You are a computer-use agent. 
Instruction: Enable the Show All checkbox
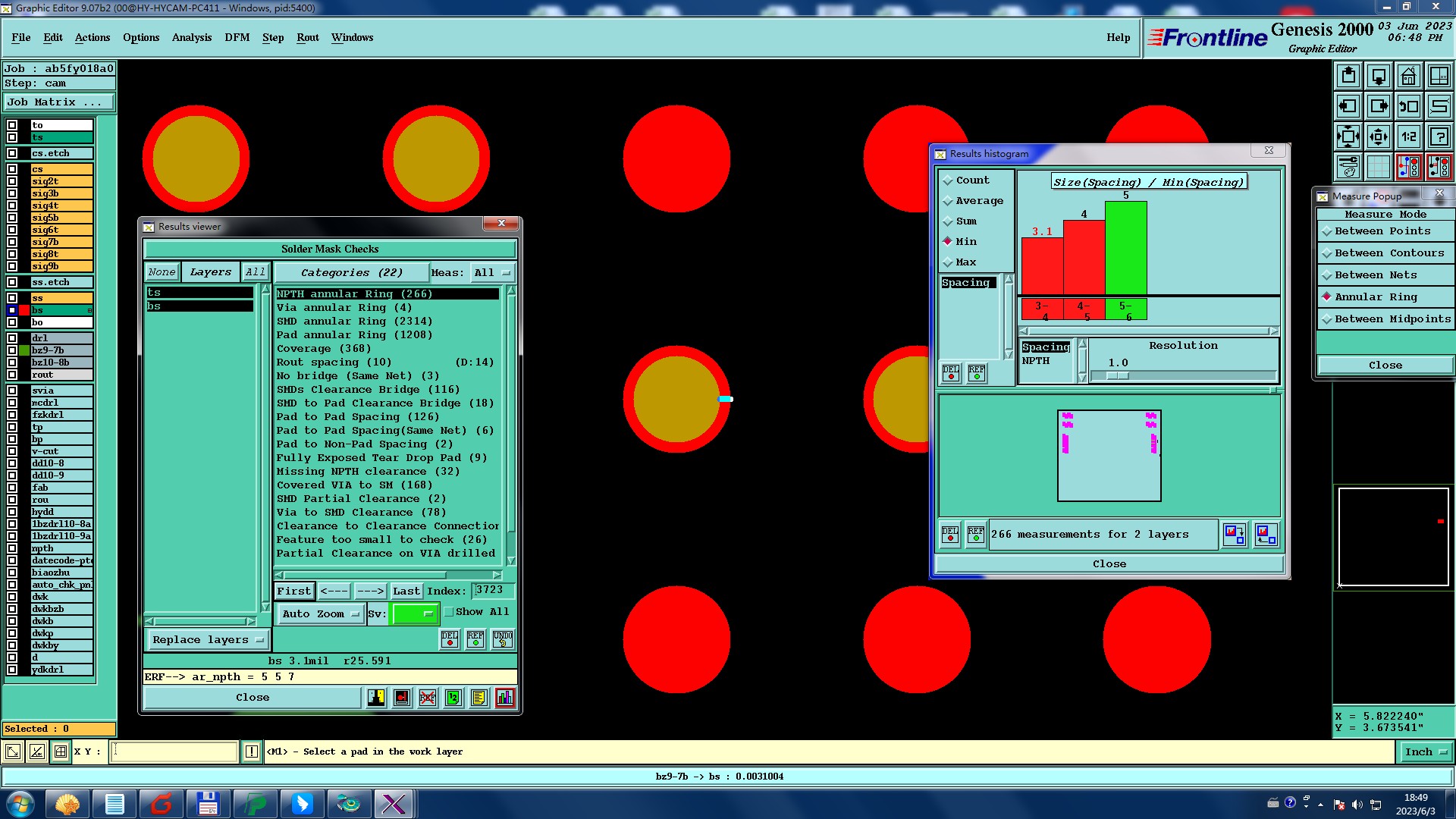pos(449,612)
